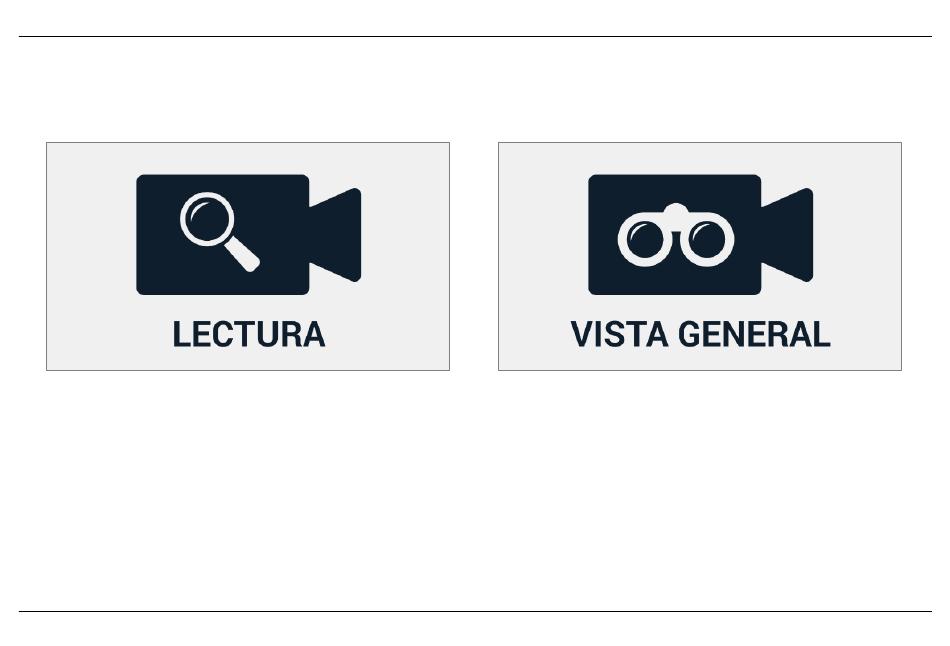The height and width of the screenshot is (646, 950).
Task: Click the triangular camera lens on LECTURA icon
Action: 335,235
